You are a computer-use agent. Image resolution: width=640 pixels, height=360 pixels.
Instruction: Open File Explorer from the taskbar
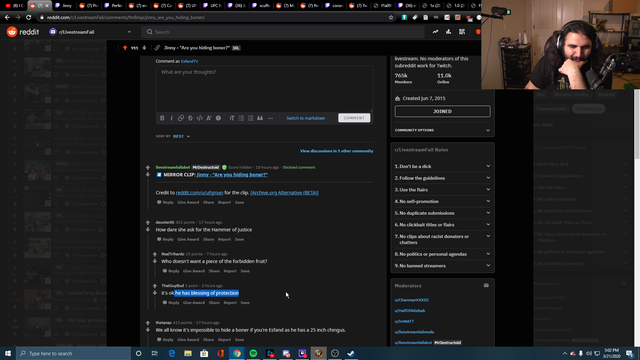click(x=188, y=353)
